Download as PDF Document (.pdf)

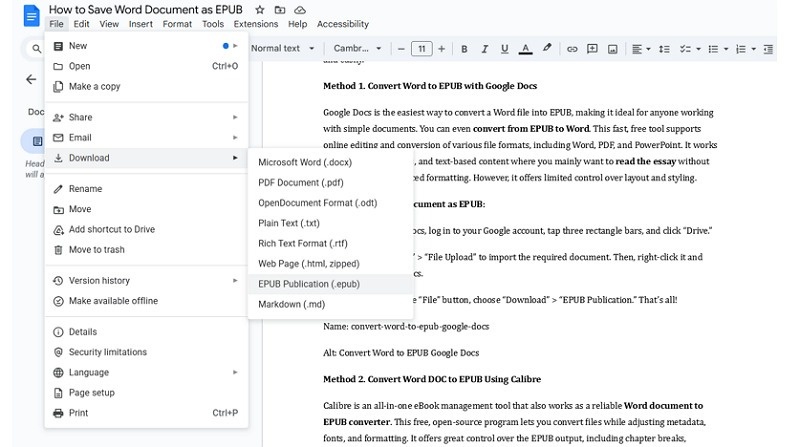331,183
